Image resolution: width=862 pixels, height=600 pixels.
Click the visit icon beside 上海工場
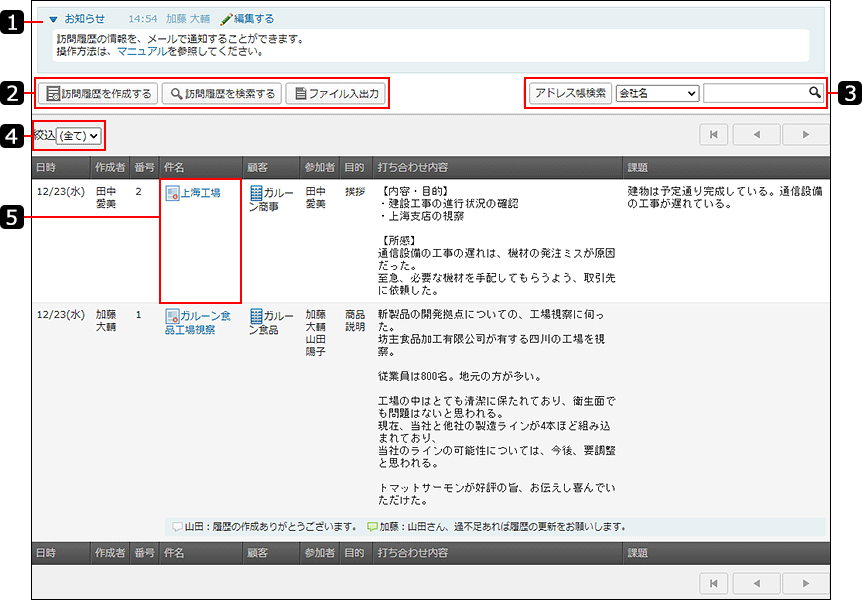172,193
